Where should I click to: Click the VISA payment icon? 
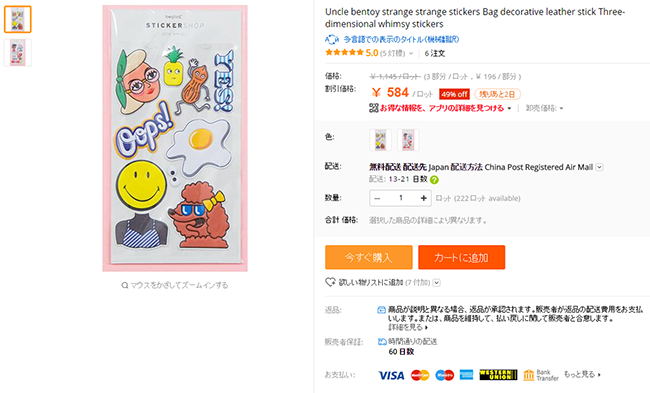tap(391, 375)
